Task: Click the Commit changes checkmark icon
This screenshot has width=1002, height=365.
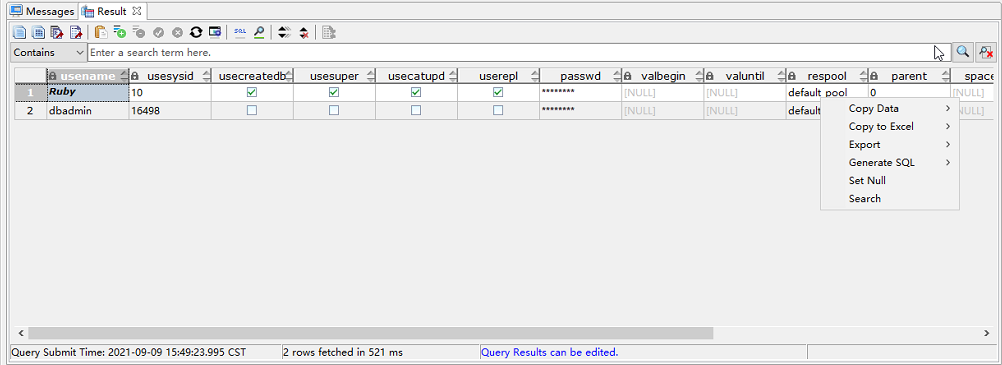Action: tap(158, 32)
